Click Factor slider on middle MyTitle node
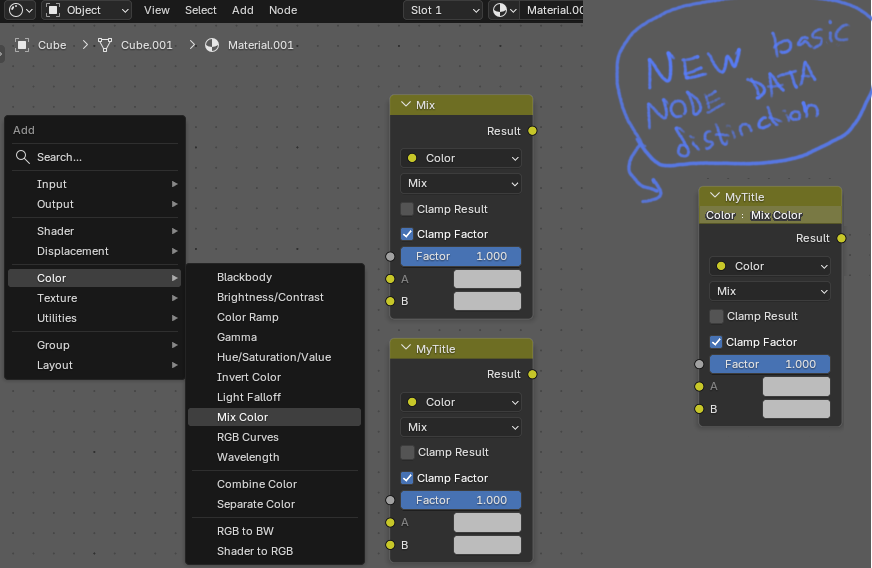Viewport: 872px width, 568px height. coord(461,500)
